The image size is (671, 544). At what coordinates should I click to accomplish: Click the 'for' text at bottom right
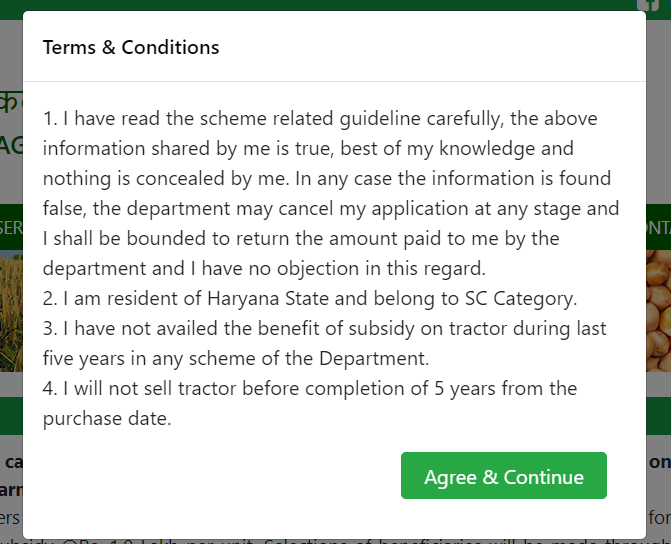click(x=659, y=517)
